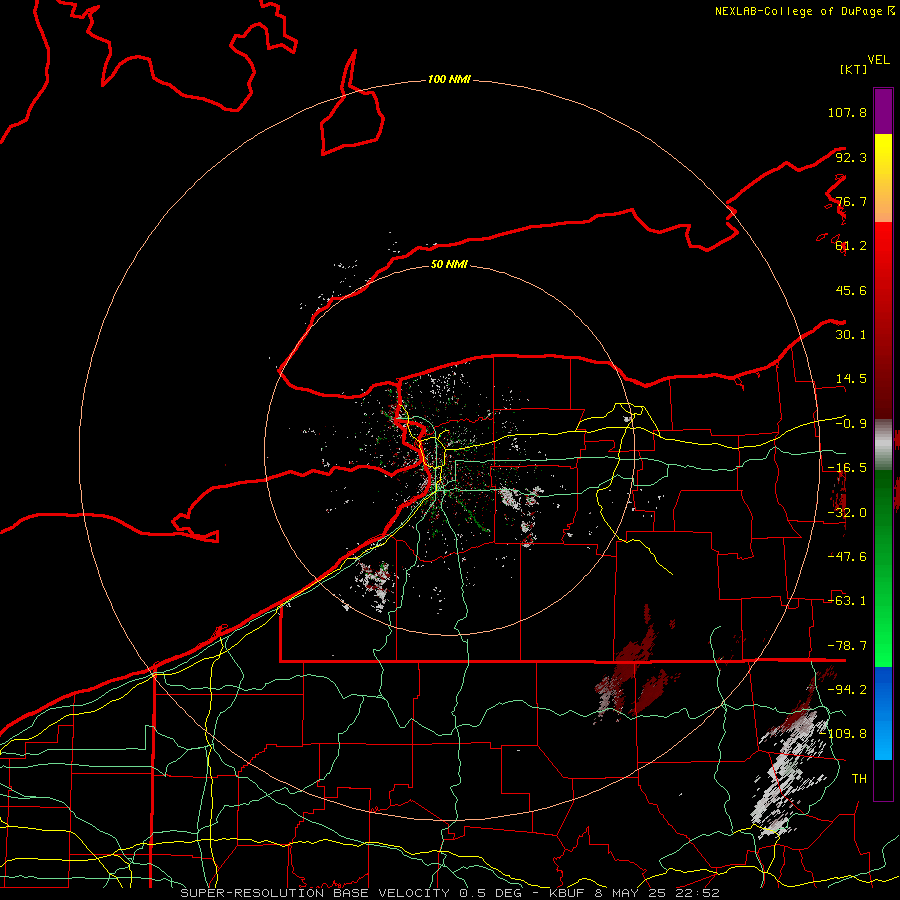Click the 50 NMI range ring label
900x900 pixels.
[x=449, y=264]
